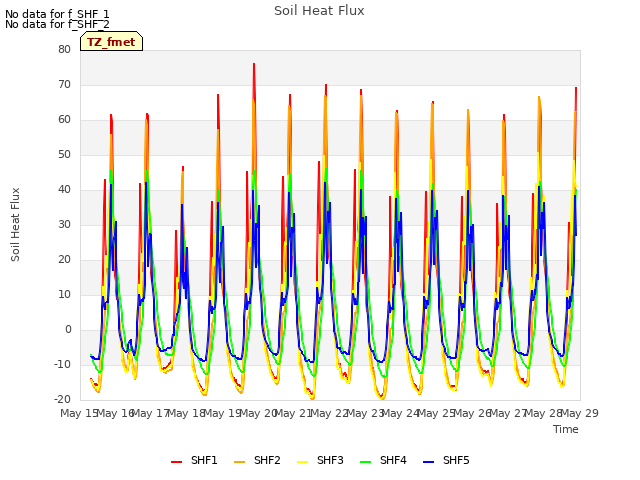640x480 pixels.
Task: Click the -20 y-axis tick label
Action: 62,399
